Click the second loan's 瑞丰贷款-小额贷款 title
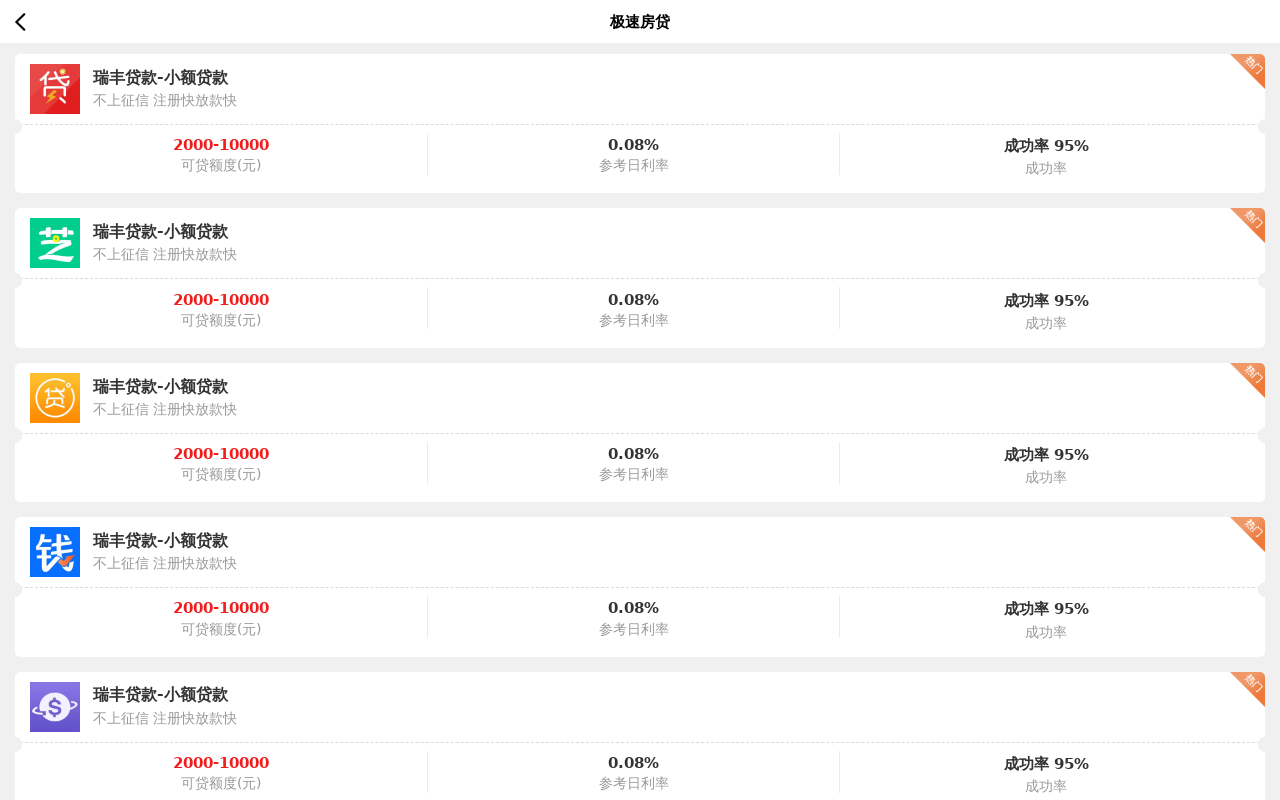 (159, 231)
